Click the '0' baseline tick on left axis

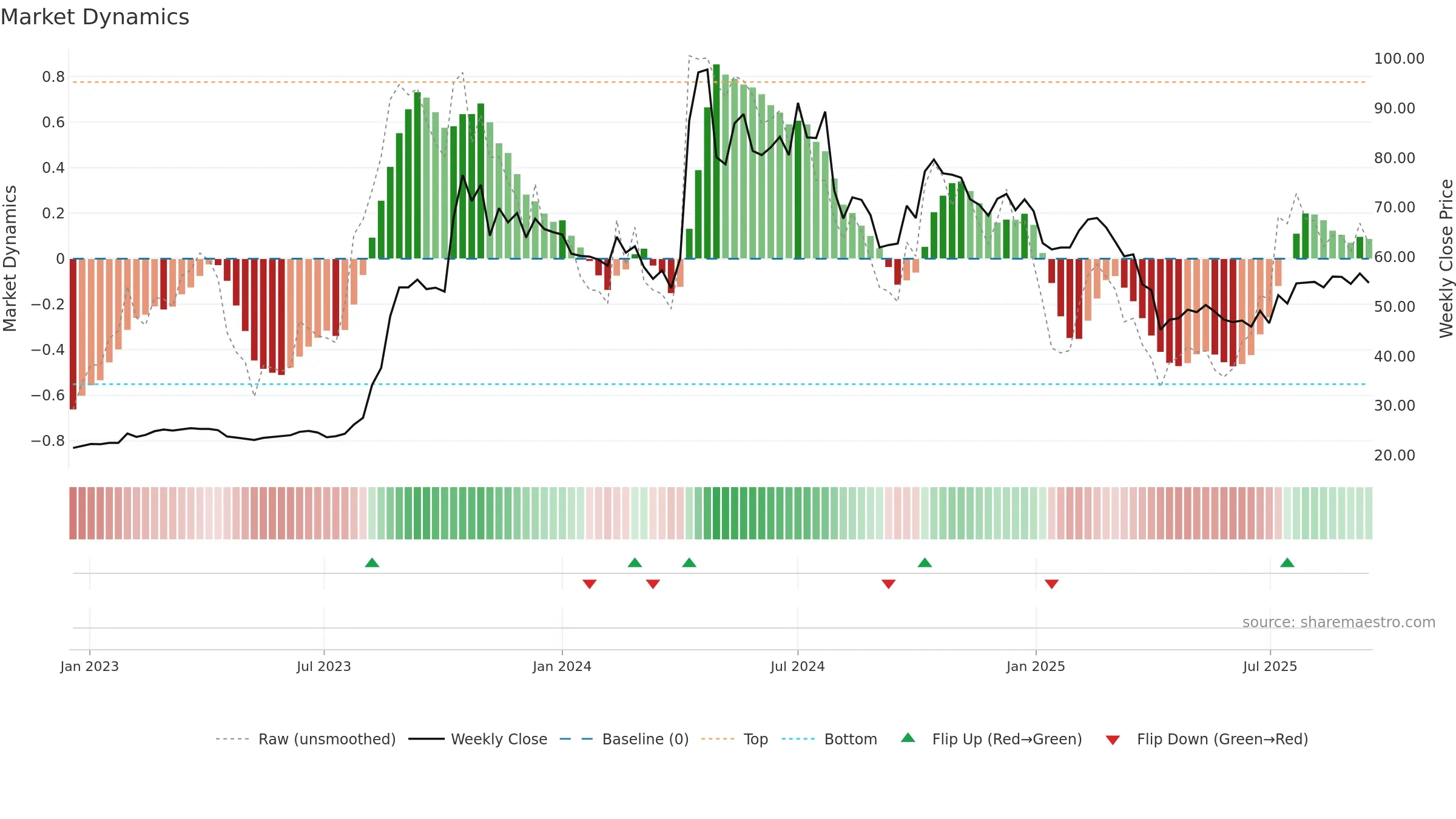(x=60, y=259)
